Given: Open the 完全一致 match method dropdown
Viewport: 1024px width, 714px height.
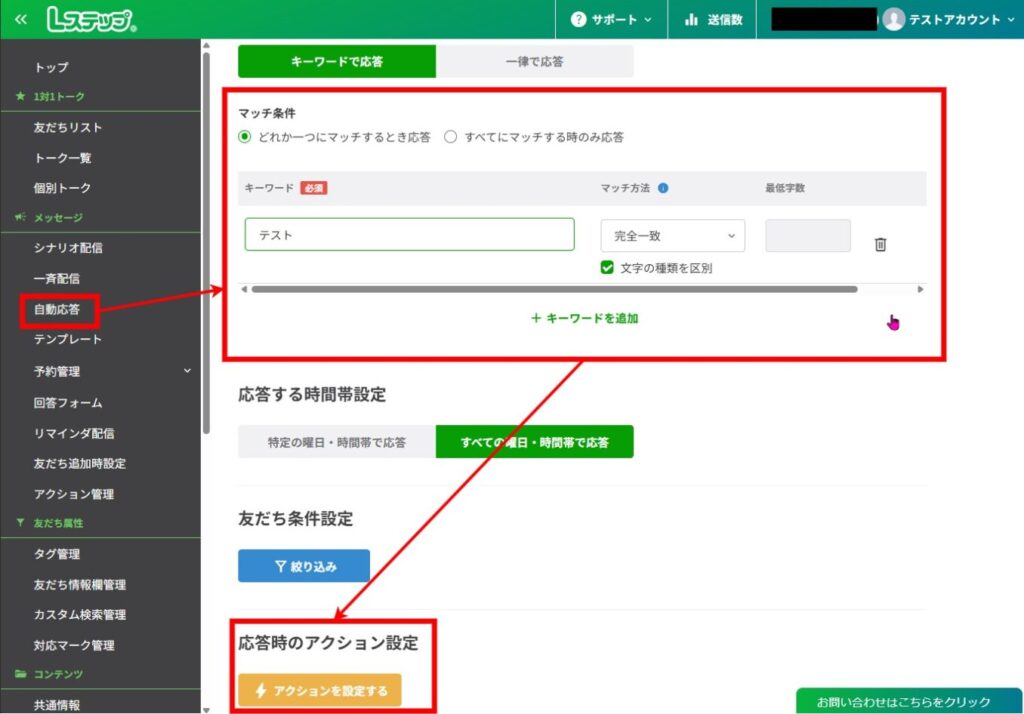Looking at the screenshot, I should tap(672, 236).
